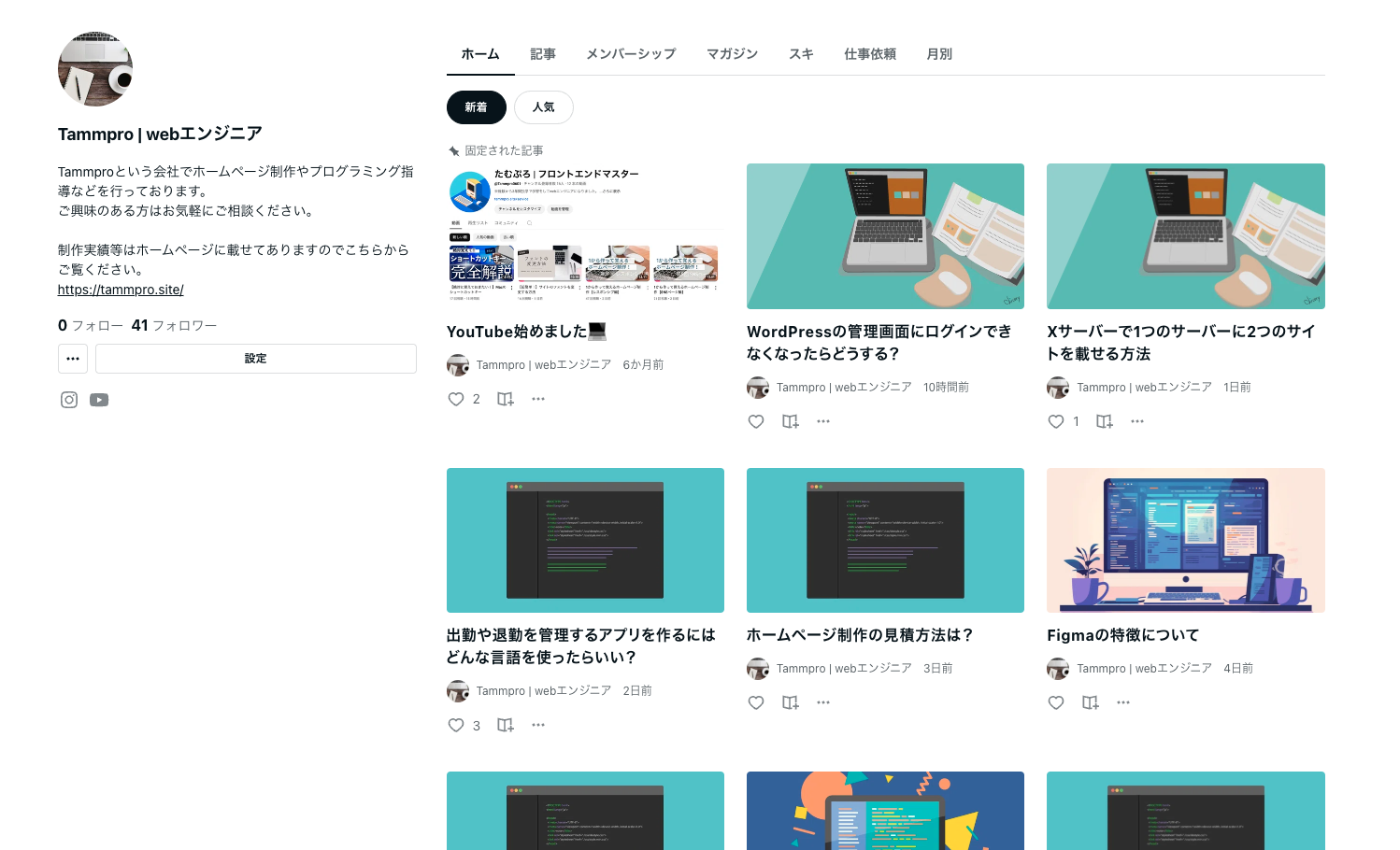
Task: Open Figmaの特徴について article title
Action: [1123, 635]
